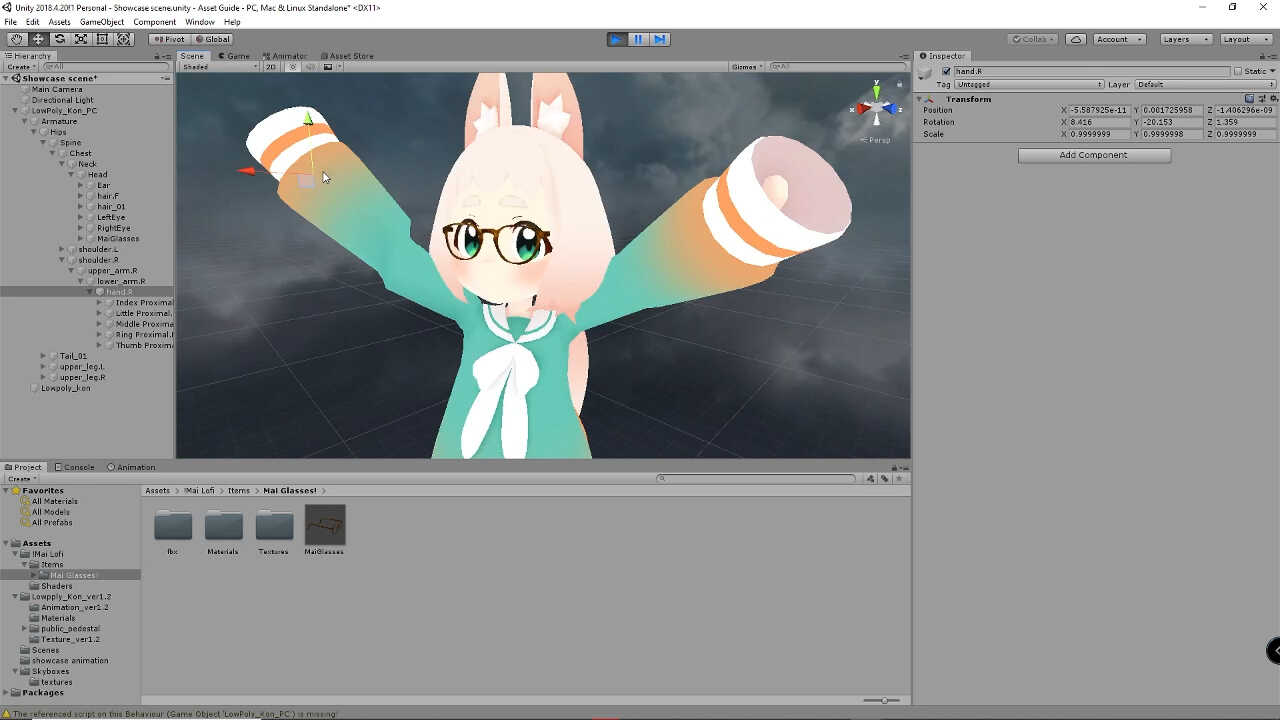Pick the Rect Transform tool
Screen dimensions: 1280x720
pos(102,39)
